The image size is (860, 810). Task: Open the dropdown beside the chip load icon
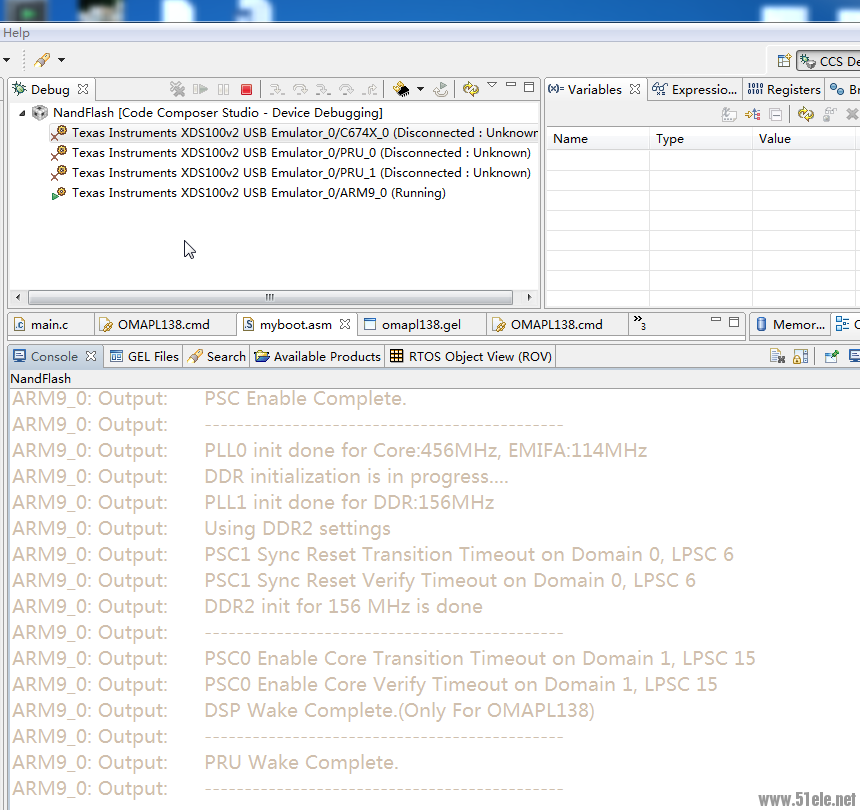point(420,90)
